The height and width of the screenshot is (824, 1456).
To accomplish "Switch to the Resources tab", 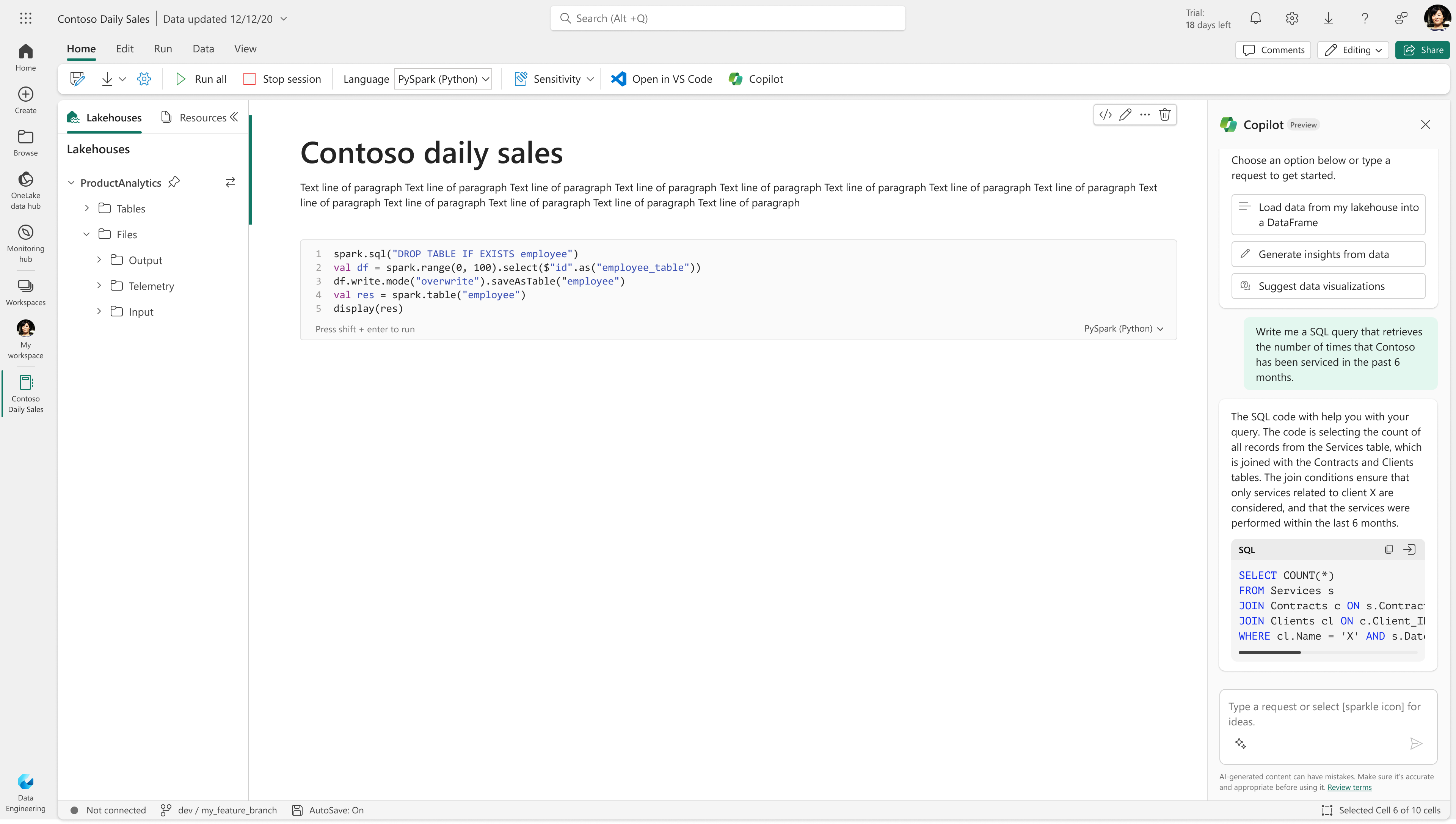I will click(195, 118).
